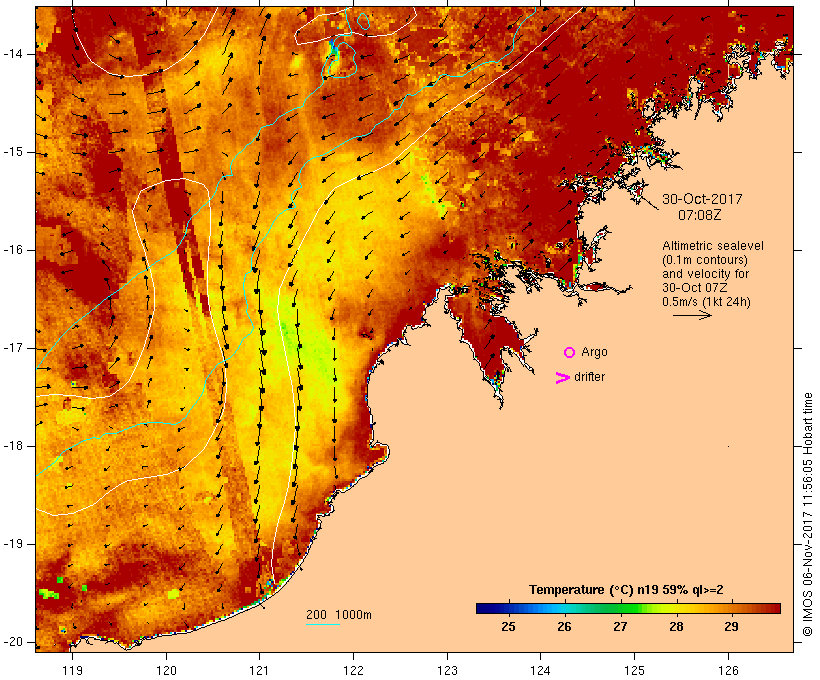Click the longitude label 125
The image size is (820, 680).
click(635, 670)
